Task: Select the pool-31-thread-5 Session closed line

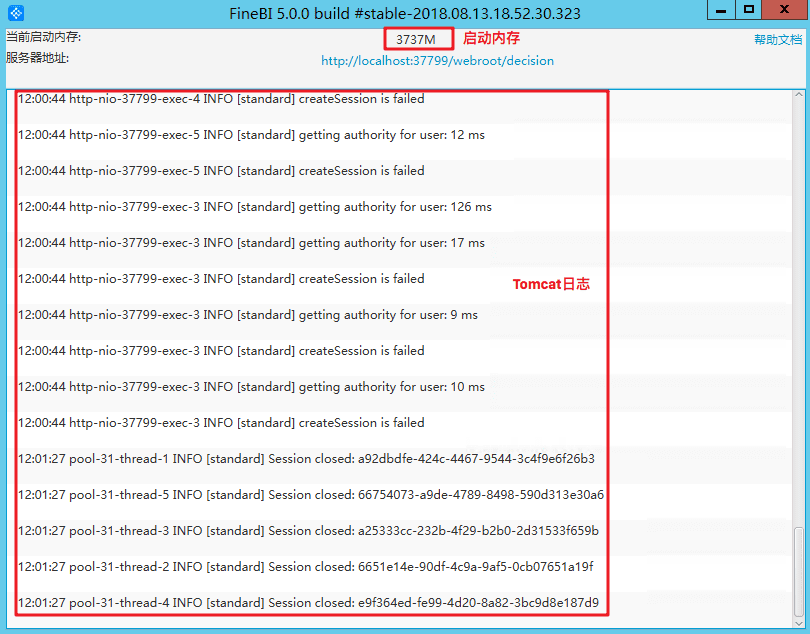Action: (x=311, y=494)
